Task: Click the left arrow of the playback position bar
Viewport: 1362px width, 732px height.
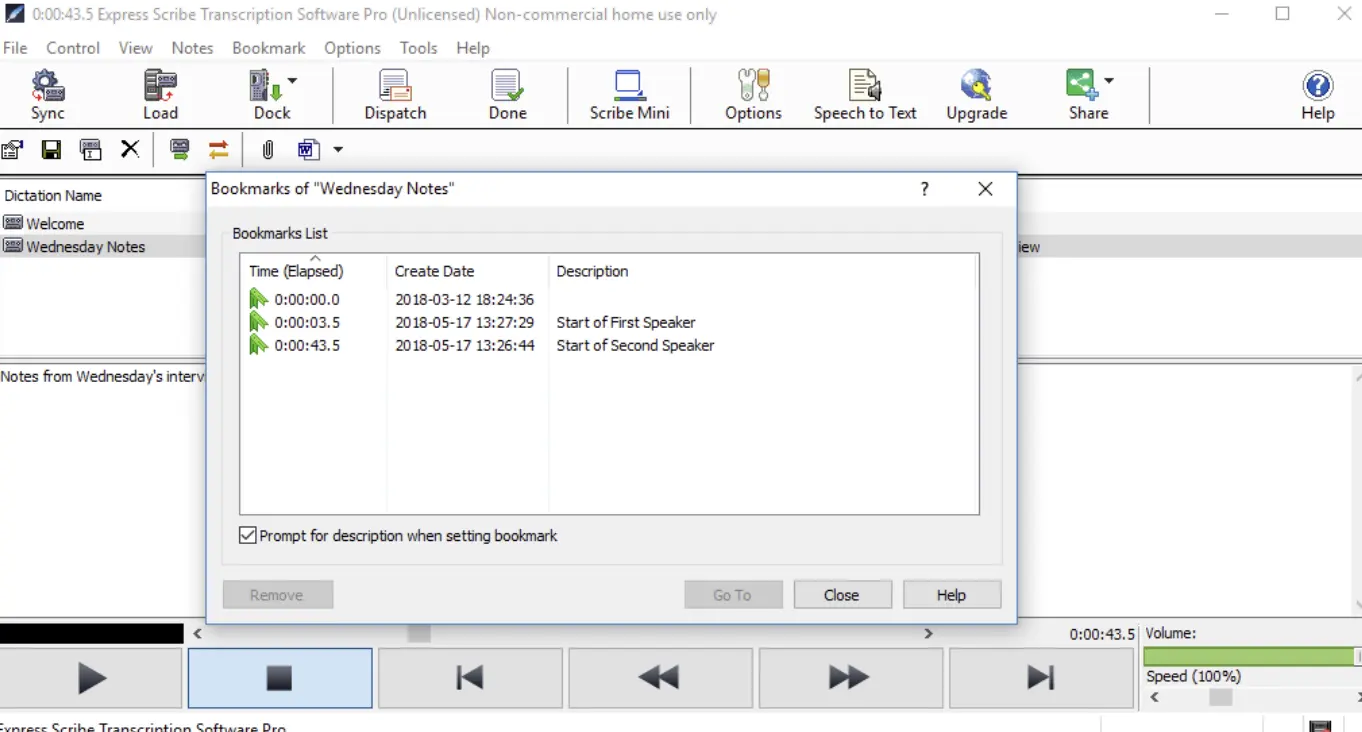Action: (x=198, y=634)
